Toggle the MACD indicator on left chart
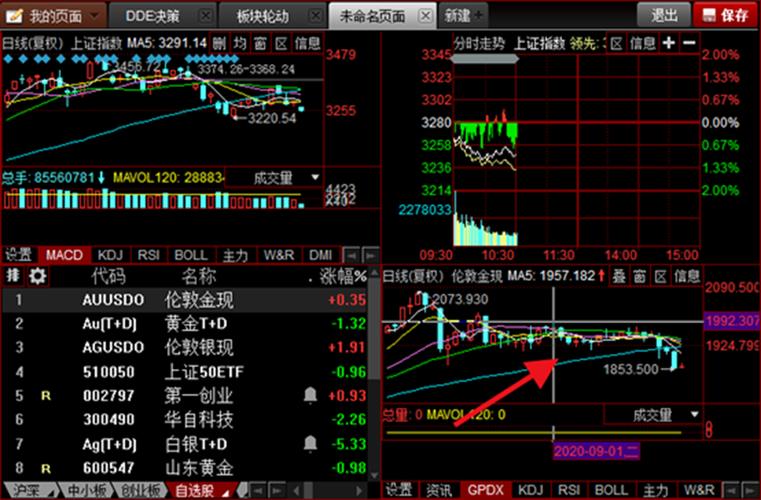Screen dimensions: 761x500 [64, 255]
